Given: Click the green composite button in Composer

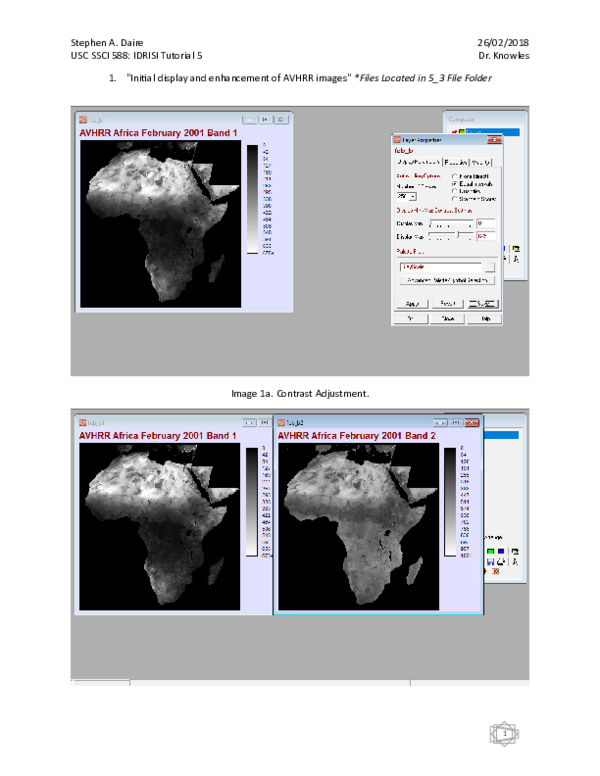Looking at the screenshot, I should 491,551.
